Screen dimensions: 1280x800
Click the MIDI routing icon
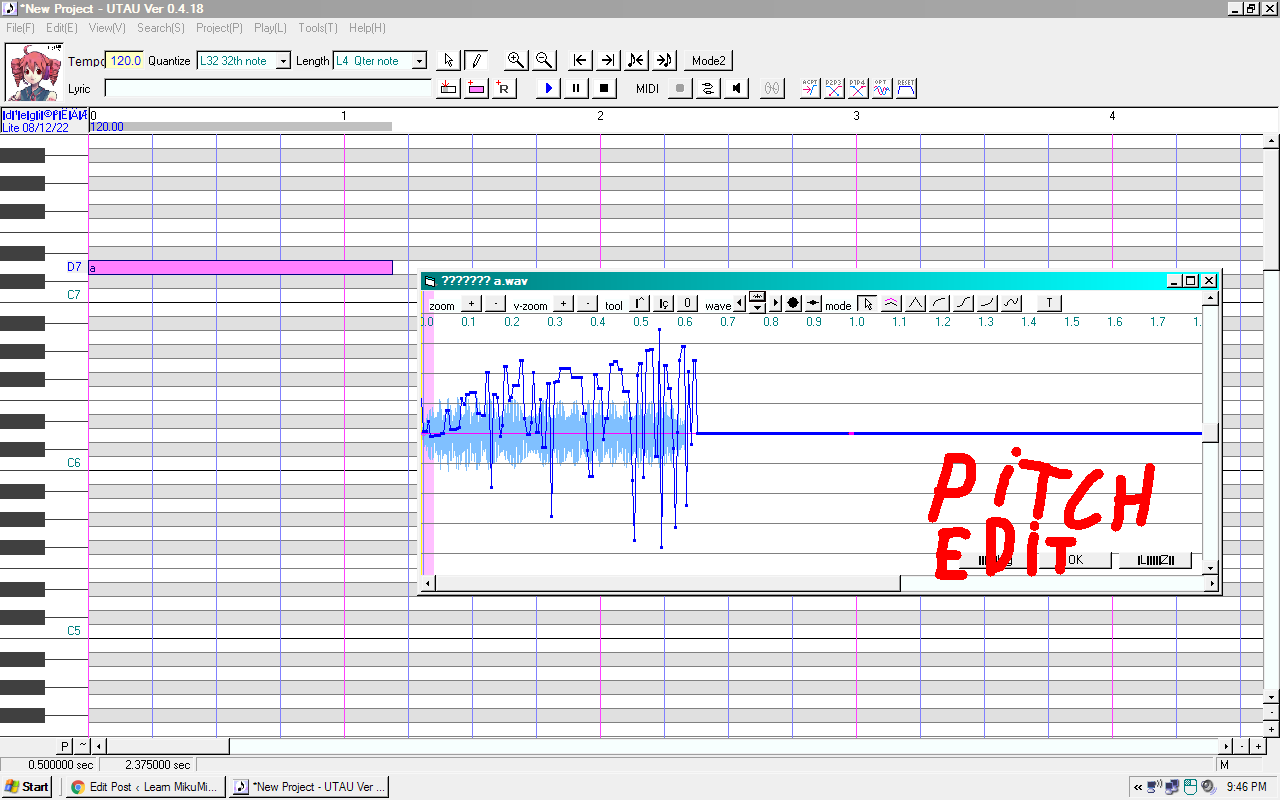click(708, 89)
